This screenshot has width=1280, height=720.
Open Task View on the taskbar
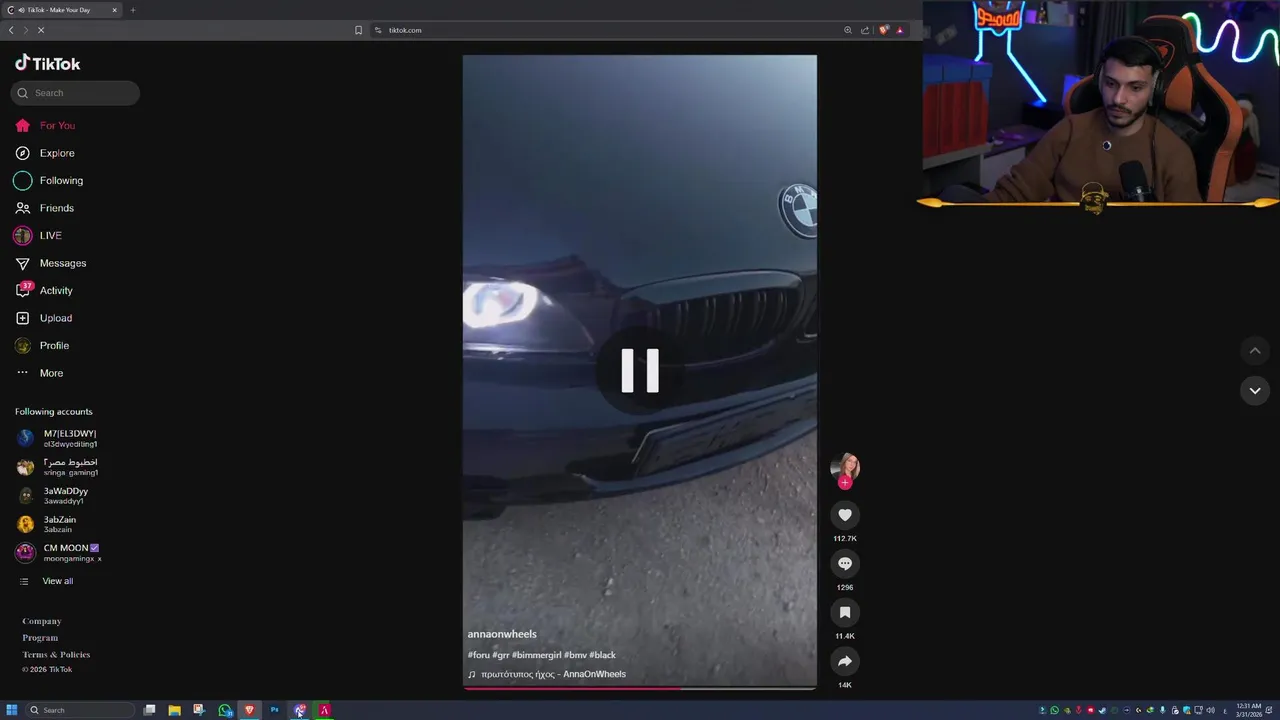click(x=149, y=710)
